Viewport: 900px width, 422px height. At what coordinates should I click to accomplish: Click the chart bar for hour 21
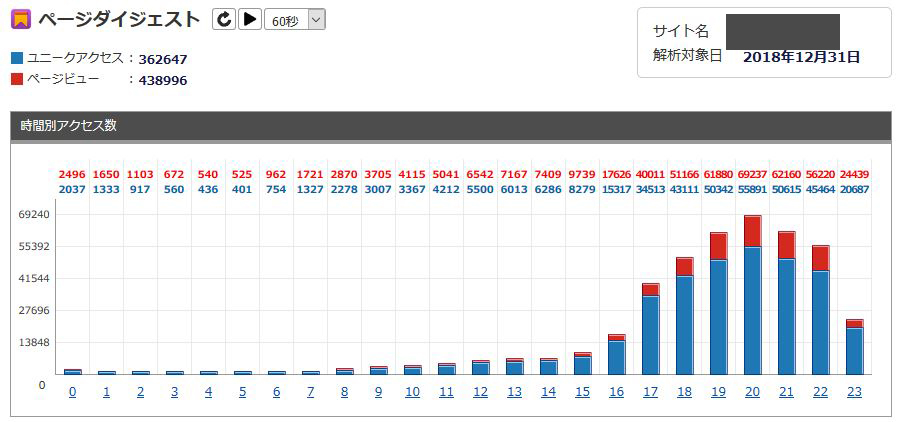click(x=786, y=303)
